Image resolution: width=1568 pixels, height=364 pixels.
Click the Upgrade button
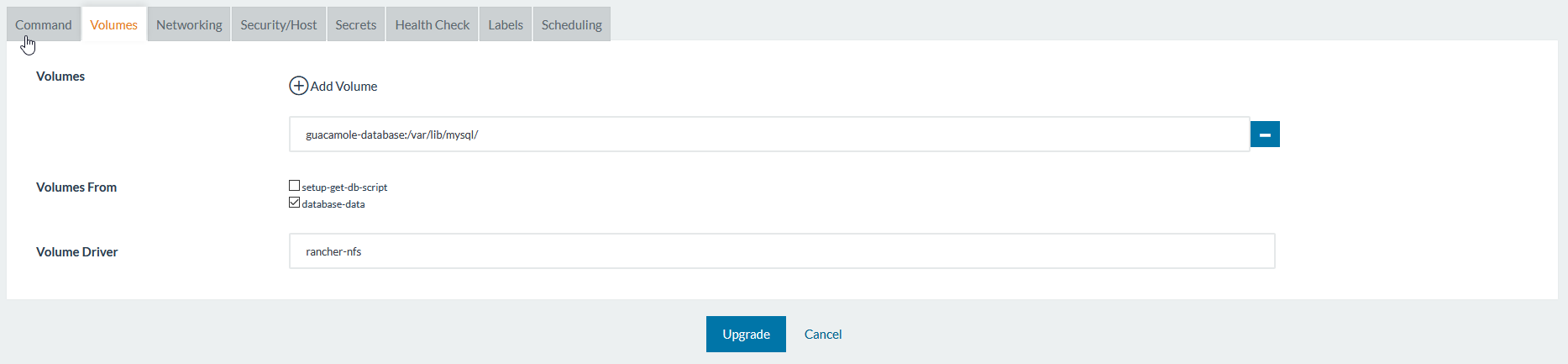pyautogui.click(x=746, y=334)
